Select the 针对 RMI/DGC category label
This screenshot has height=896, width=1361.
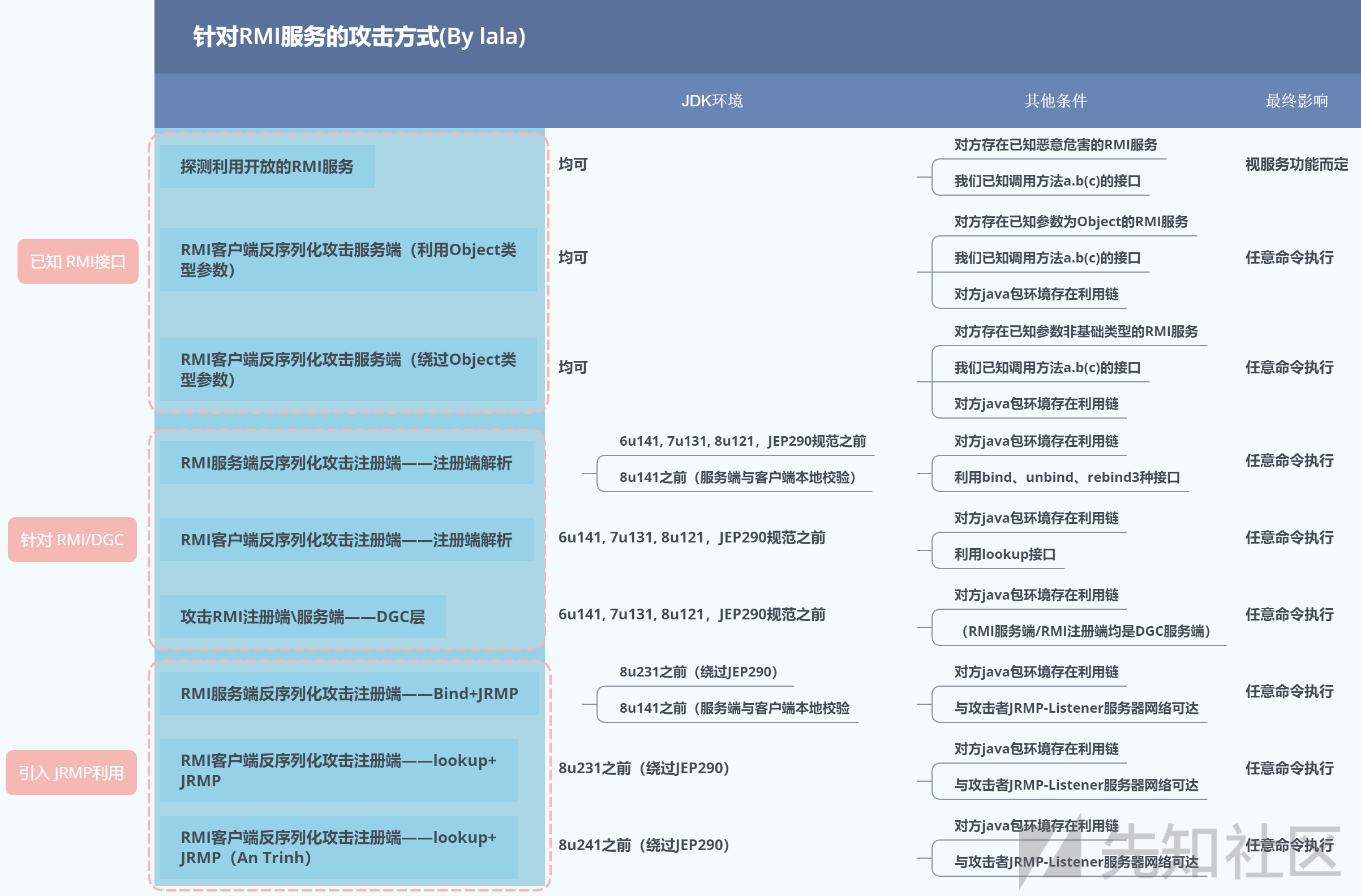pyautogui.click(x=72, y=540)
